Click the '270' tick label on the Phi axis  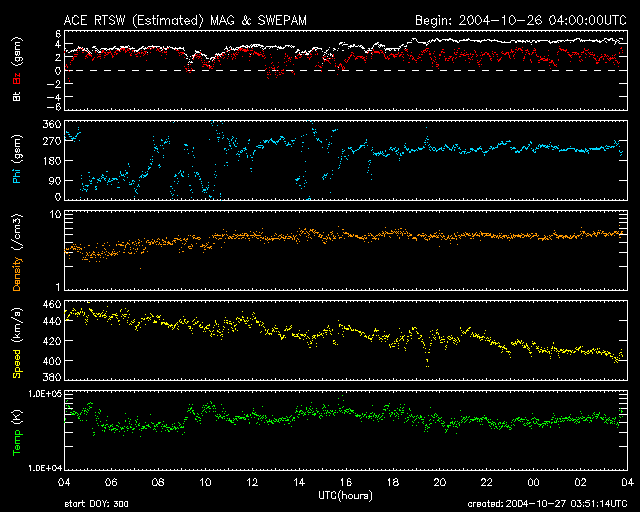[52, 142]
